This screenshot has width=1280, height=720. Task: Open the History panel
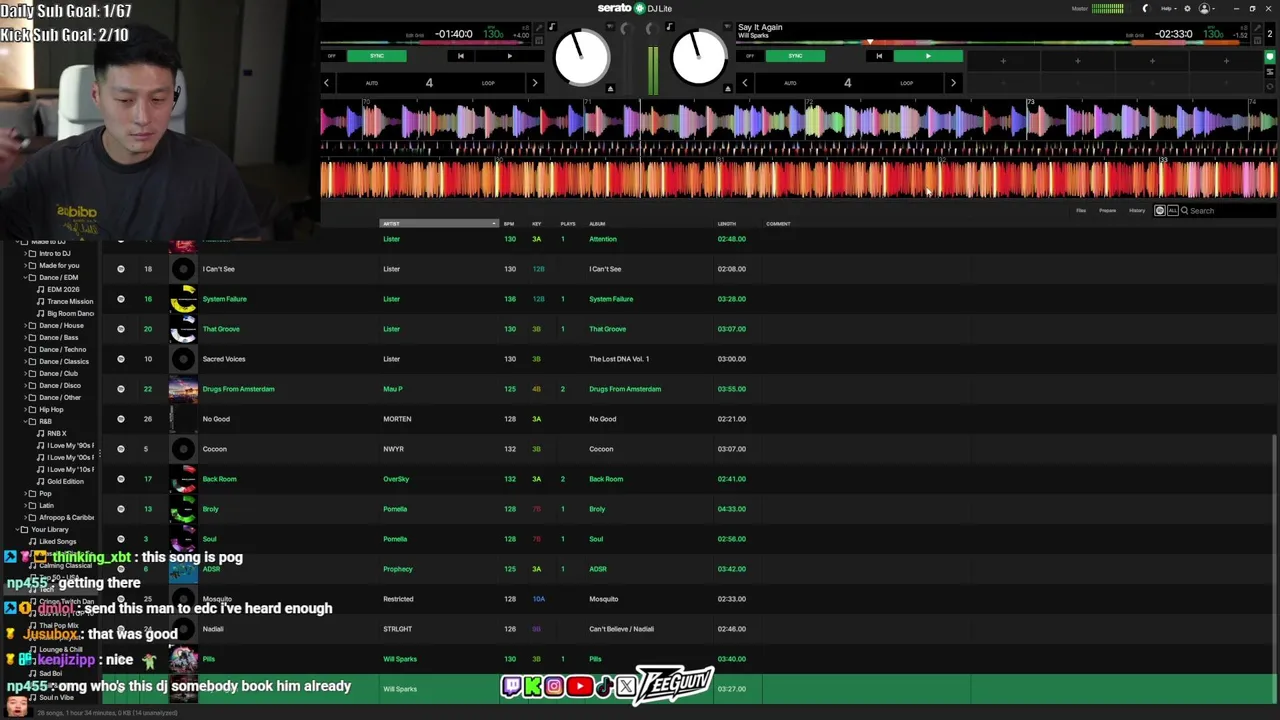click(x=1137, y=211)
